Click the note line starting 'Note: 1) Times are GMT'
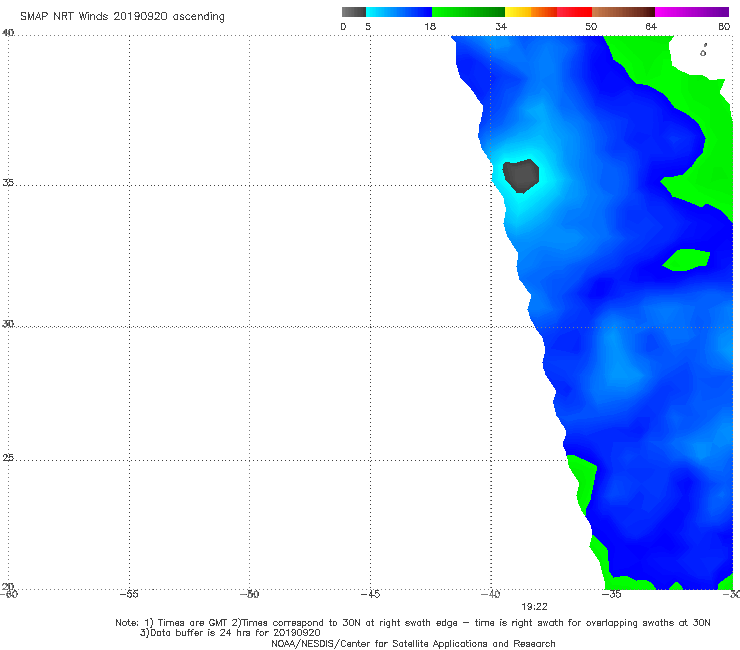The width and height of the screenshot is (740, 650). pos(412,623)
